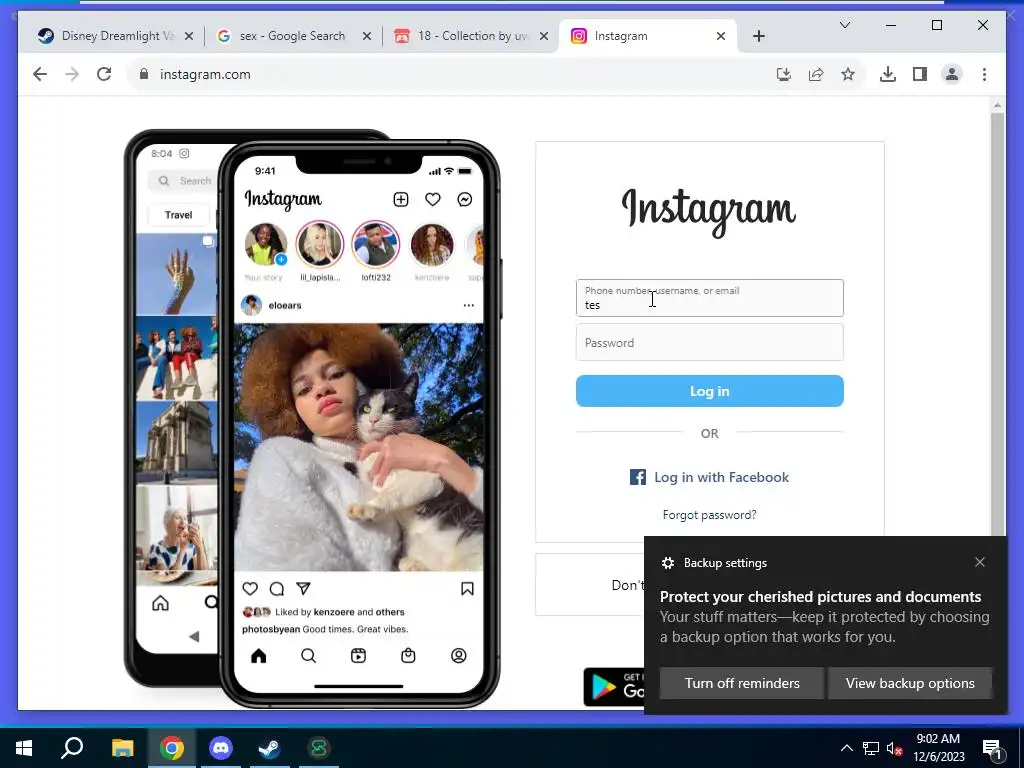Click Log in with Facebook
This screenshot has width=1024, height=768.
pyautogui.click(x=709, y=477)
